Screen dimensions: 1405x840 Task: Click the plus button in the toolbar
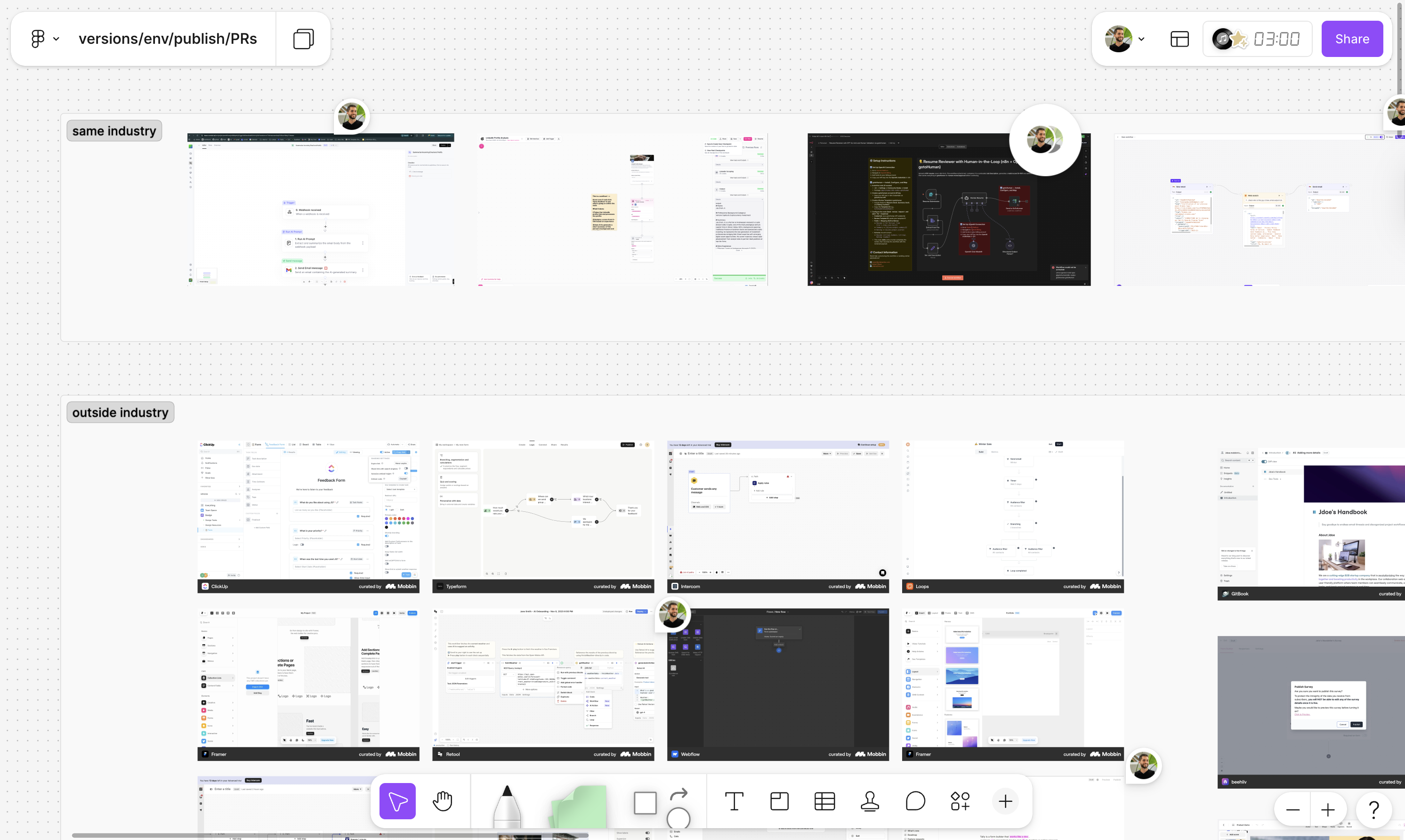(x=1006, y=801)
